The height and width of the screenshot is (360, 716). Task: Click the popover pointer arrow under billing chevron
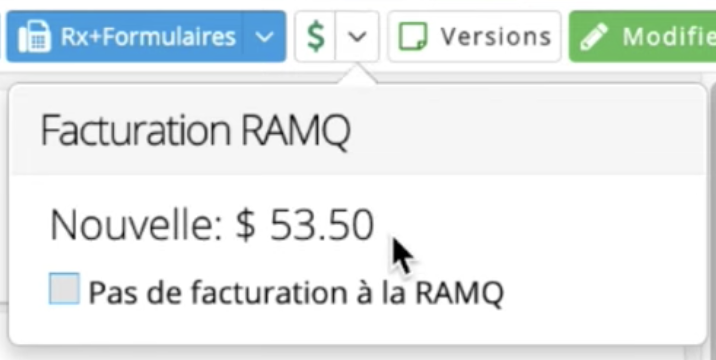357,74
